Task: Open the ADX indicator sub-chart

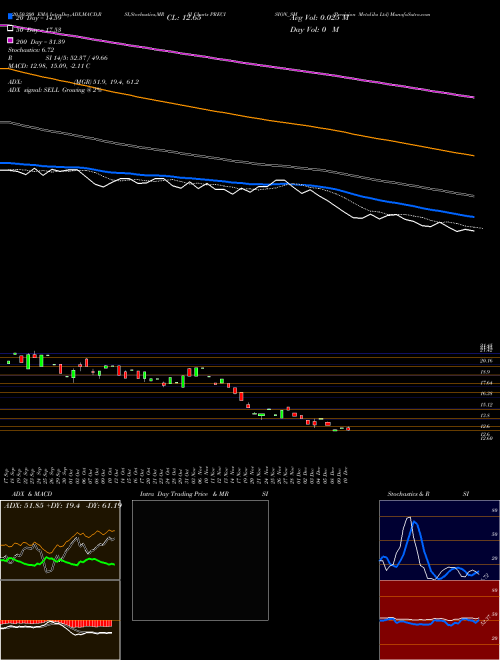Action: [x=60, y=540]
